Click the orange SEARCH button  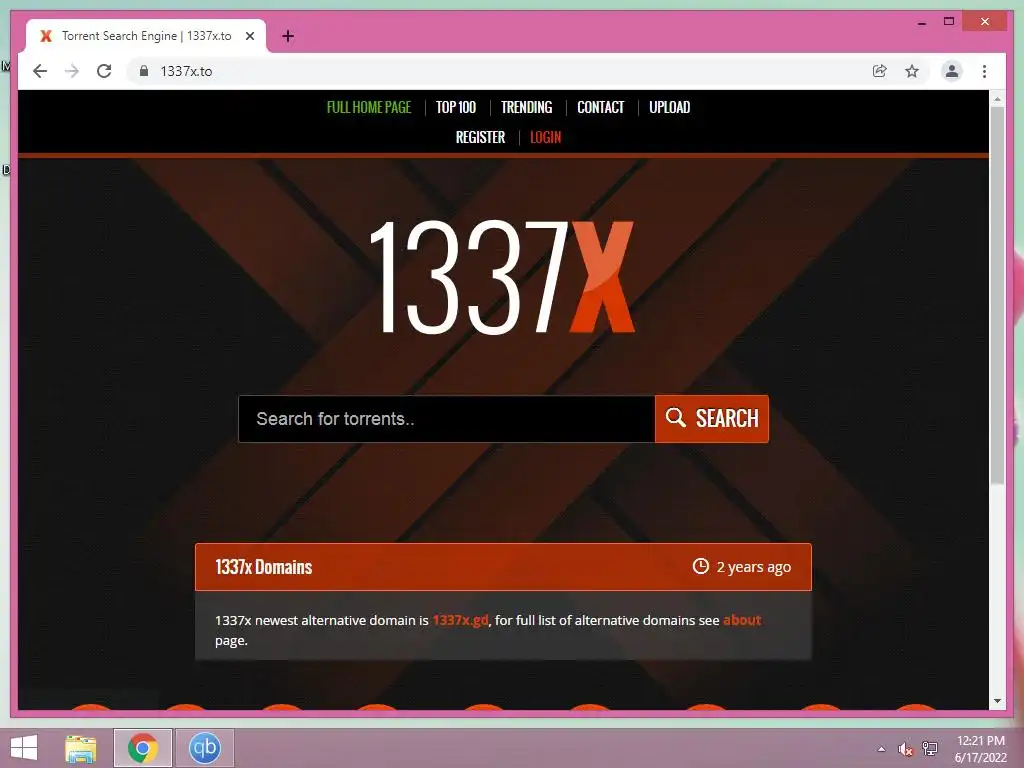pyautogui.click(x=712, y=419)
